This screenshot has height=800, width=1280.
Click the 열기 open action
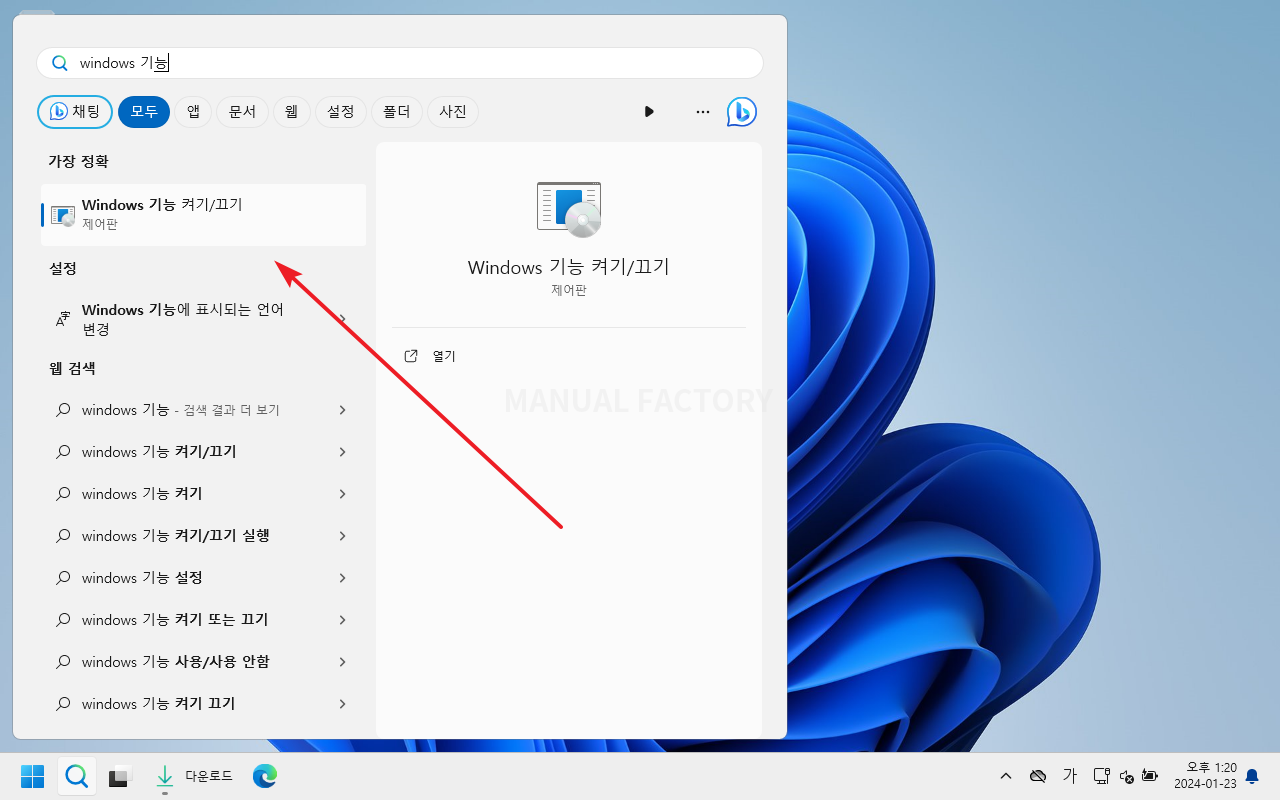(444, 356)
